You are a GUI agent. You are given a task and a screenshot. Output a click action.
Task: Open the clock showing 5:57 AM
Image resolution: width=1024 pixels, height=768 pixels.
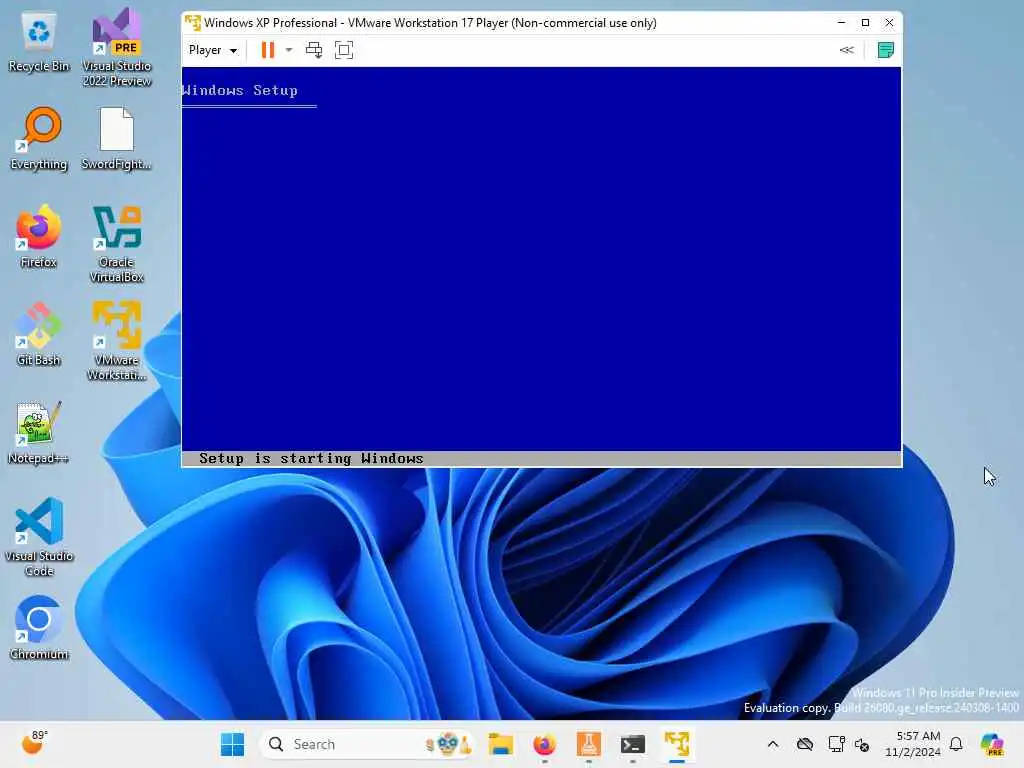[x=912, y=744]
